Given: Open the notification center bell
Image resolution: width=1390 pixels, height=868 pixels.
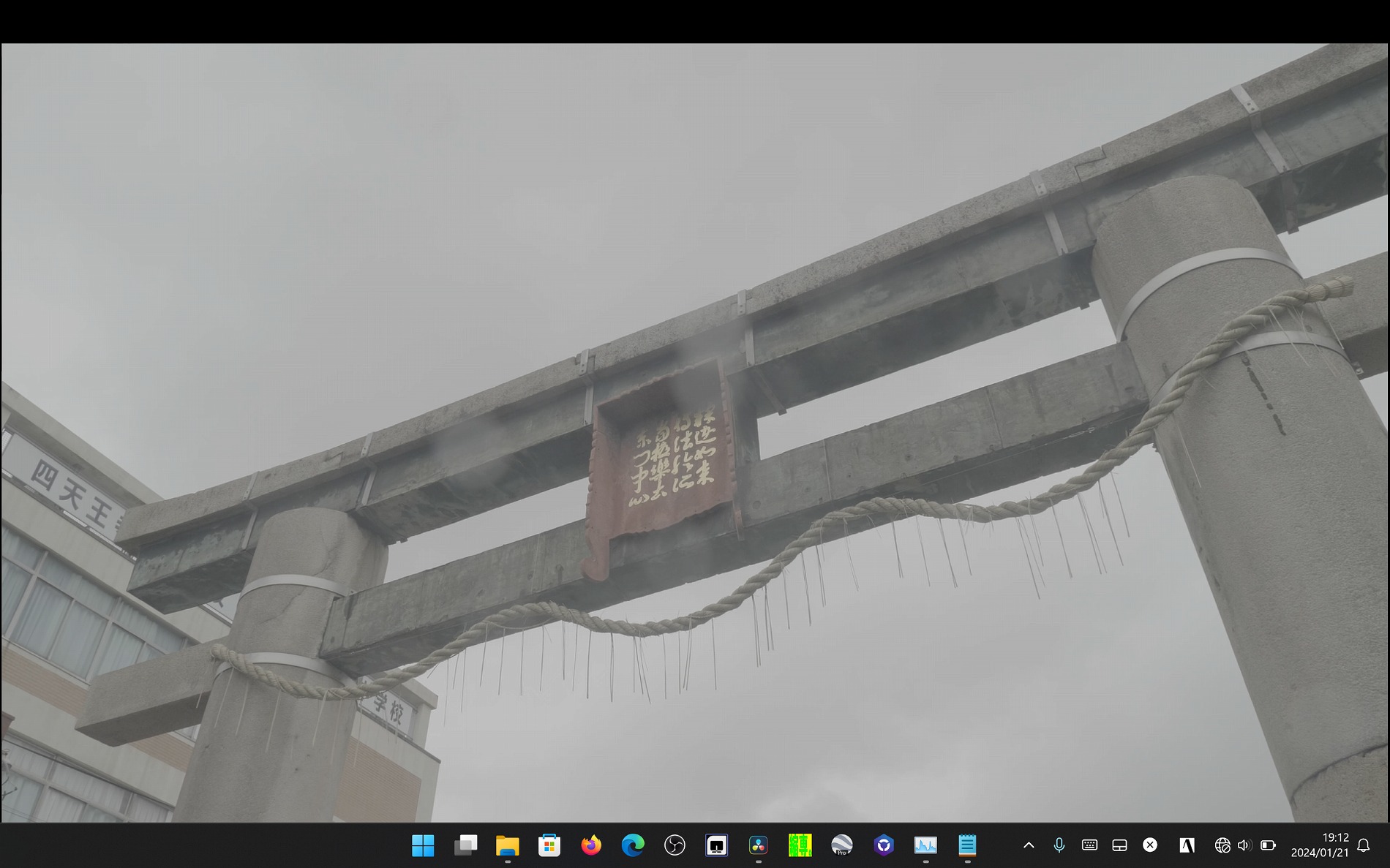Looking at the screenshot, I should click(1364, 845).
